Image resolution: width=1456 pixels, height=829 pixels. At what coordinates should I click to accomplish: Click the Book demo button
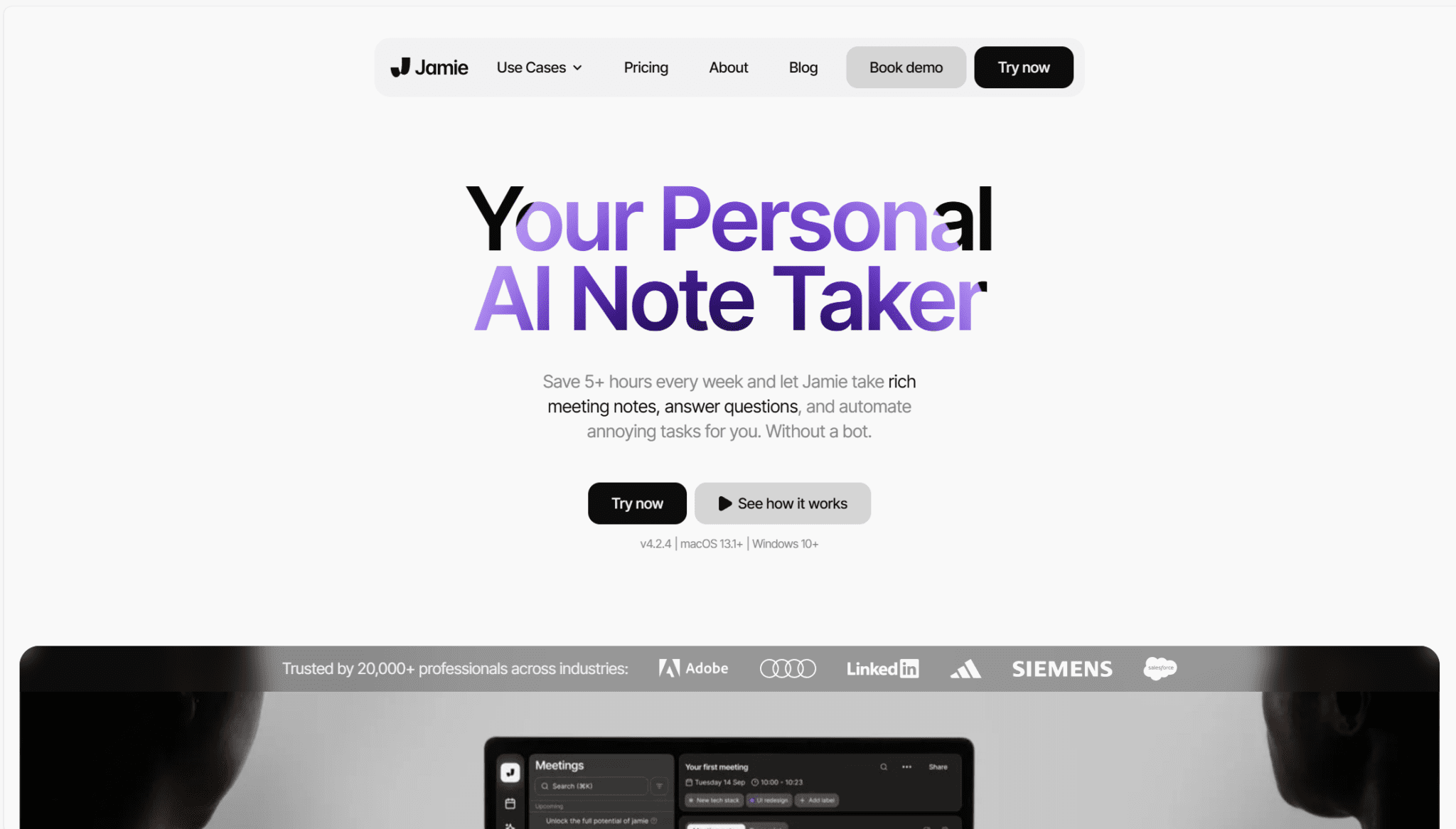tap(905, 67)
